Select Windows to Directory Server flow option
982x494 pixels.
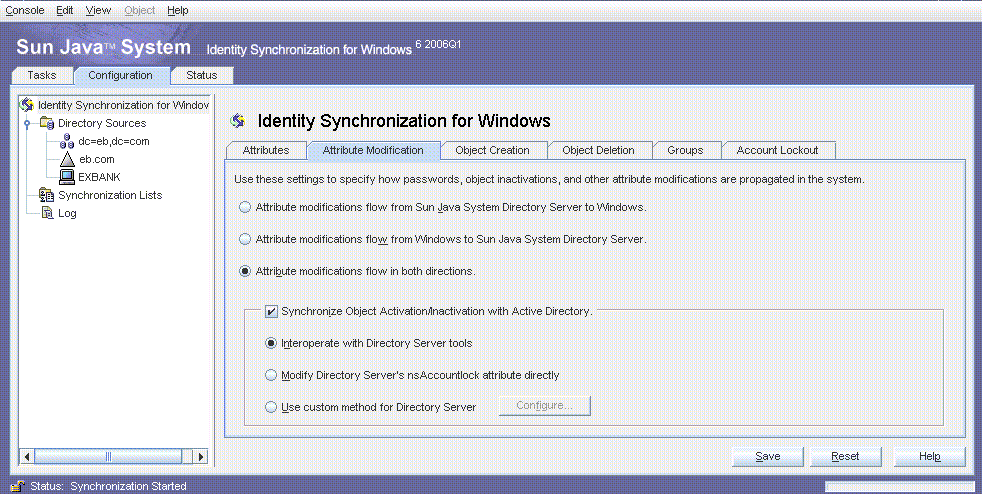246,239
